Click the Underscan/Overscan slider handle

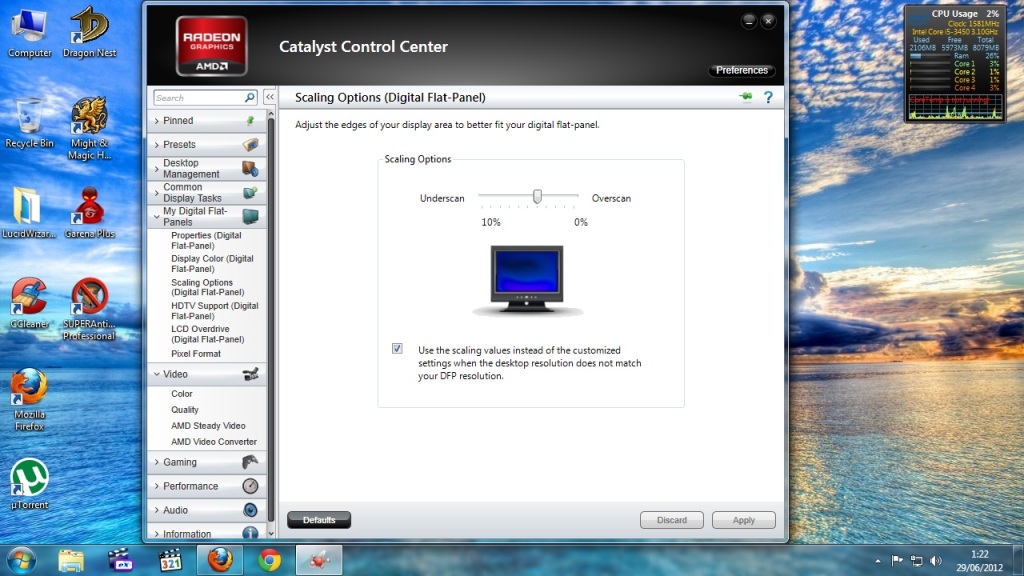click(x=537, y=196)
